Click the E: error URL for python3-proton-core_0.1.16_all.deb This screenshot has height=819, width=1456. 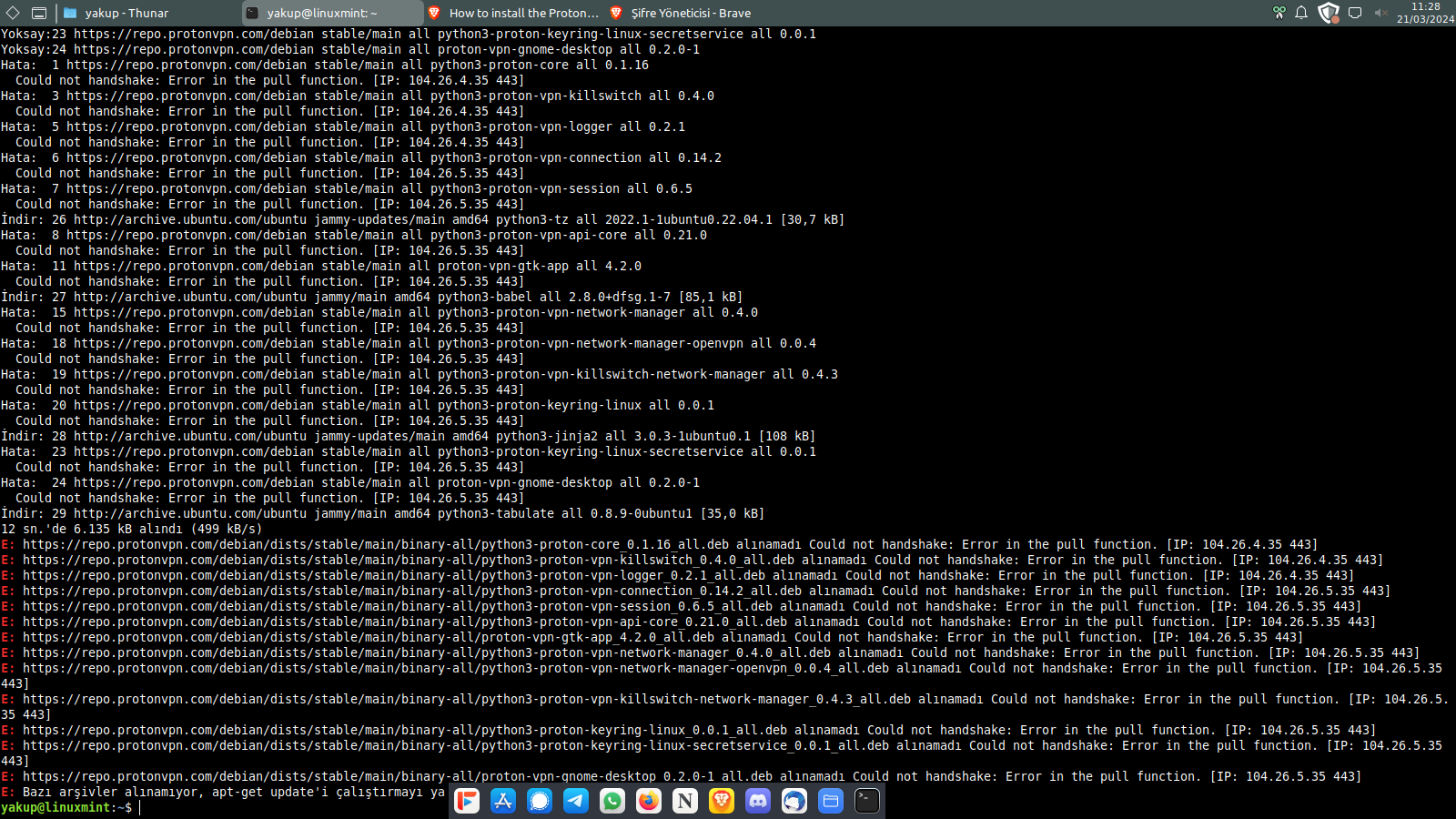376,544
